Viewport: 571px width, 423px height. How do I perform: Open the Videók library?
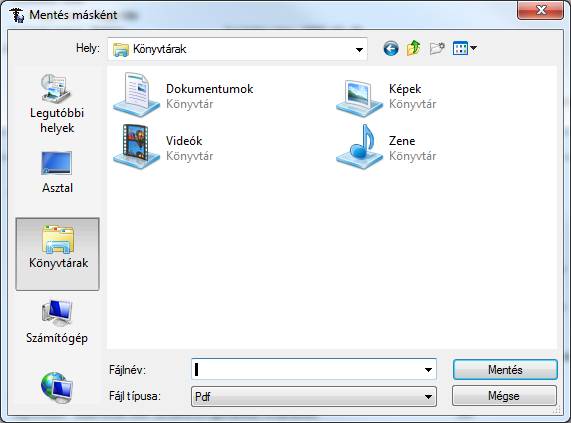(163, 147)
